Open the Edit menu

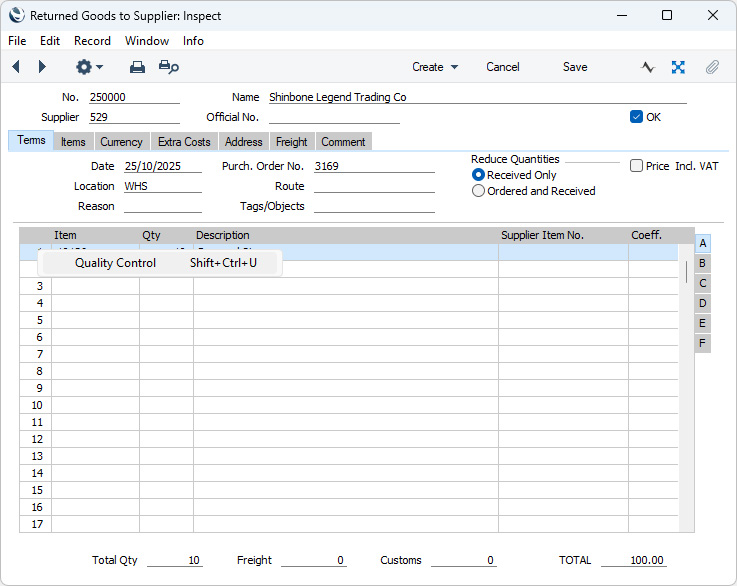pyautogui.click(x=50, y=41)
